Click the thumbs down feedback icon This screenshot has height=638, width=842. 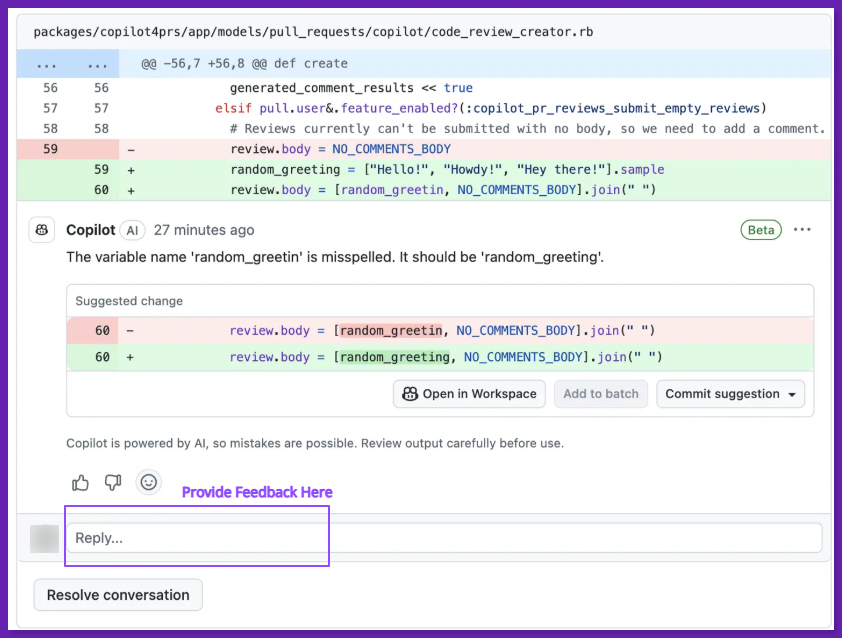click(x=113, y=482)
